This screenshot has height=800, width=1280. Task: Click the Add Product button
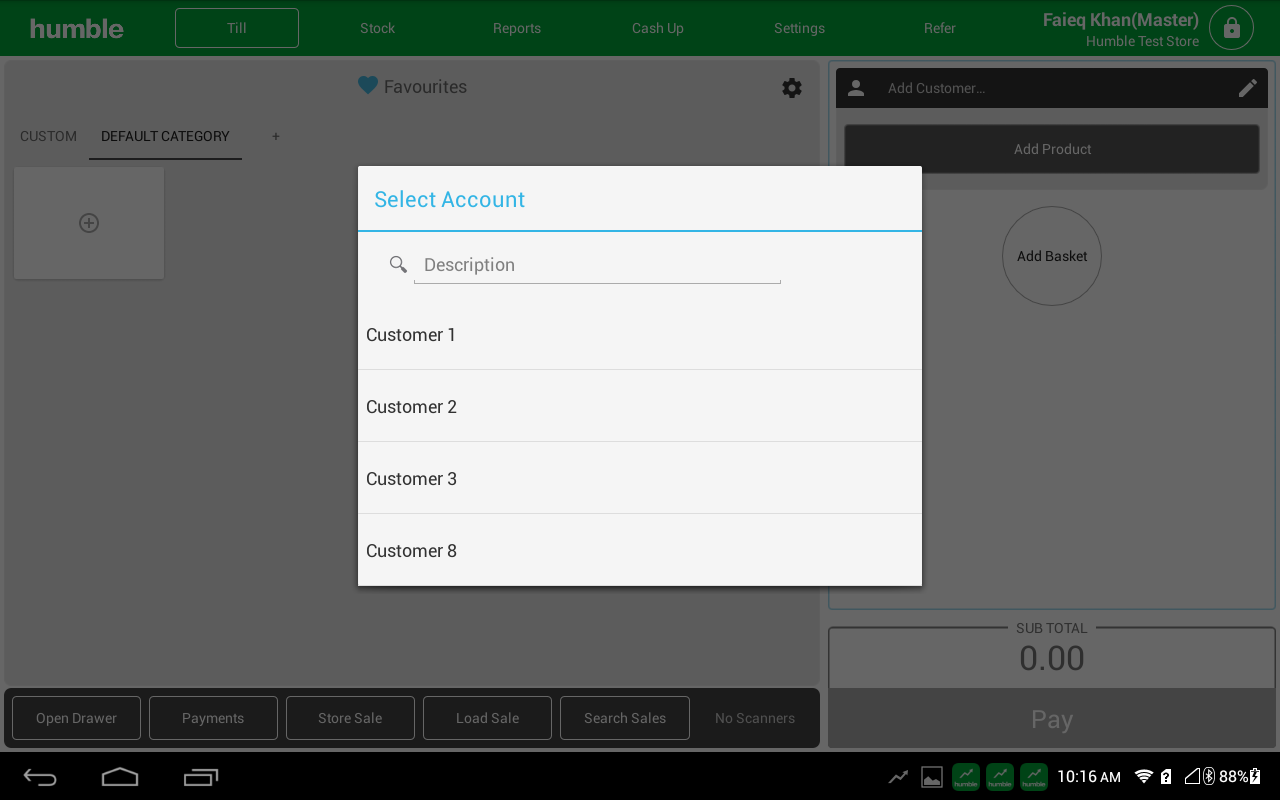pos(1052,149)
